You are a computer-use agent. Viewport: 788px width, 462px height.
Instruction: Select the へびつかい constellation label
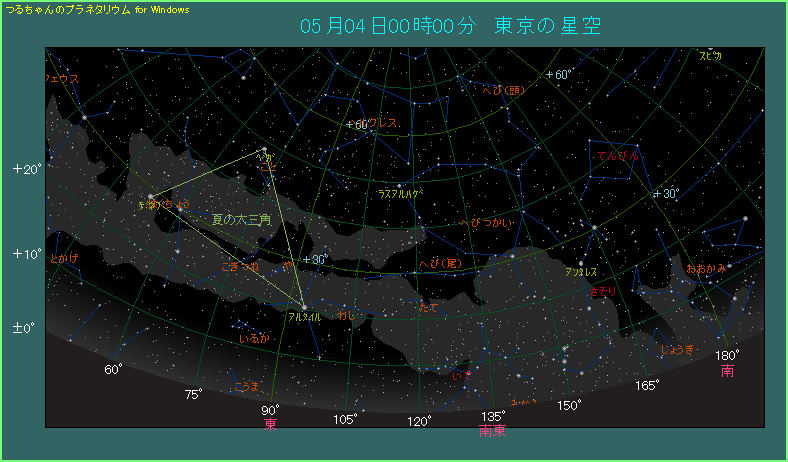point(486,223)
